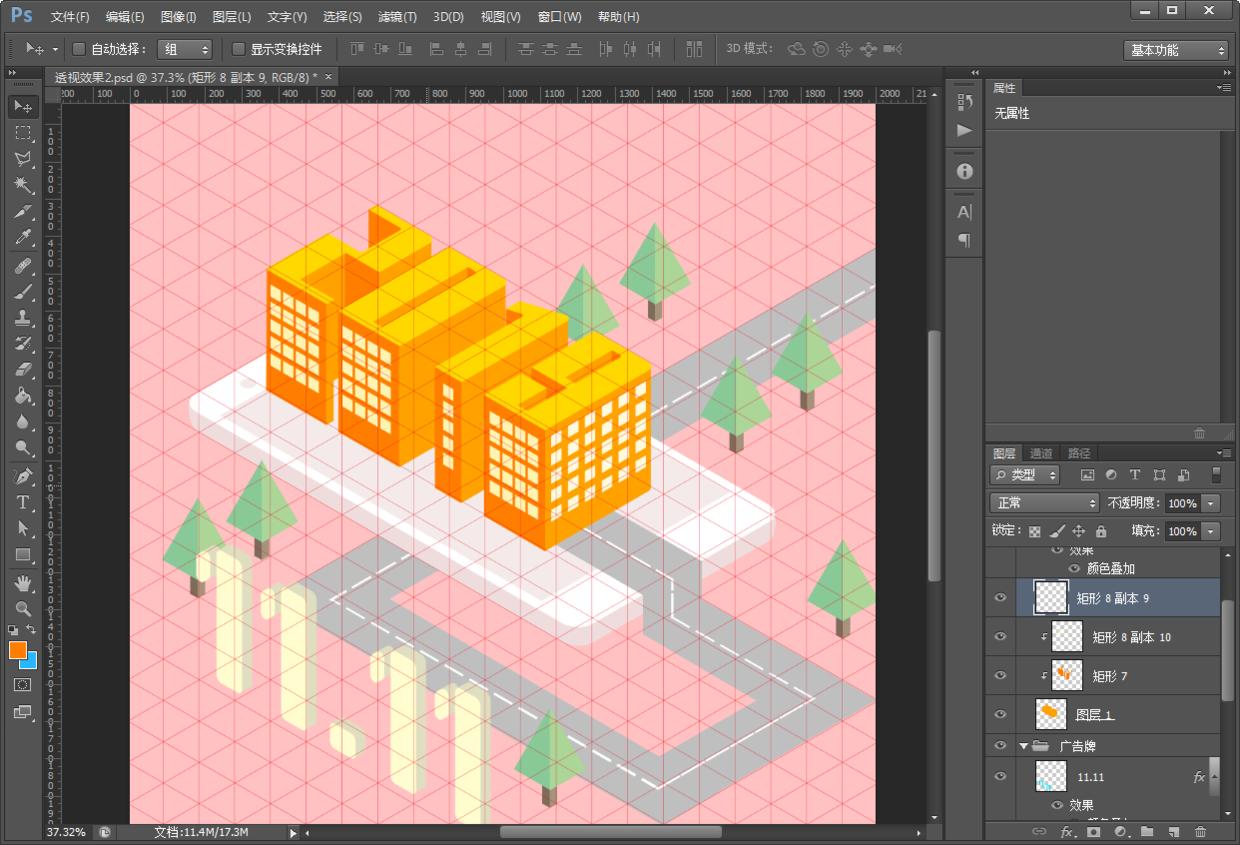Hide the 矩形 8 副本 9 layer
This screenshot has width=1240, height=845.
coord(1000,598)
